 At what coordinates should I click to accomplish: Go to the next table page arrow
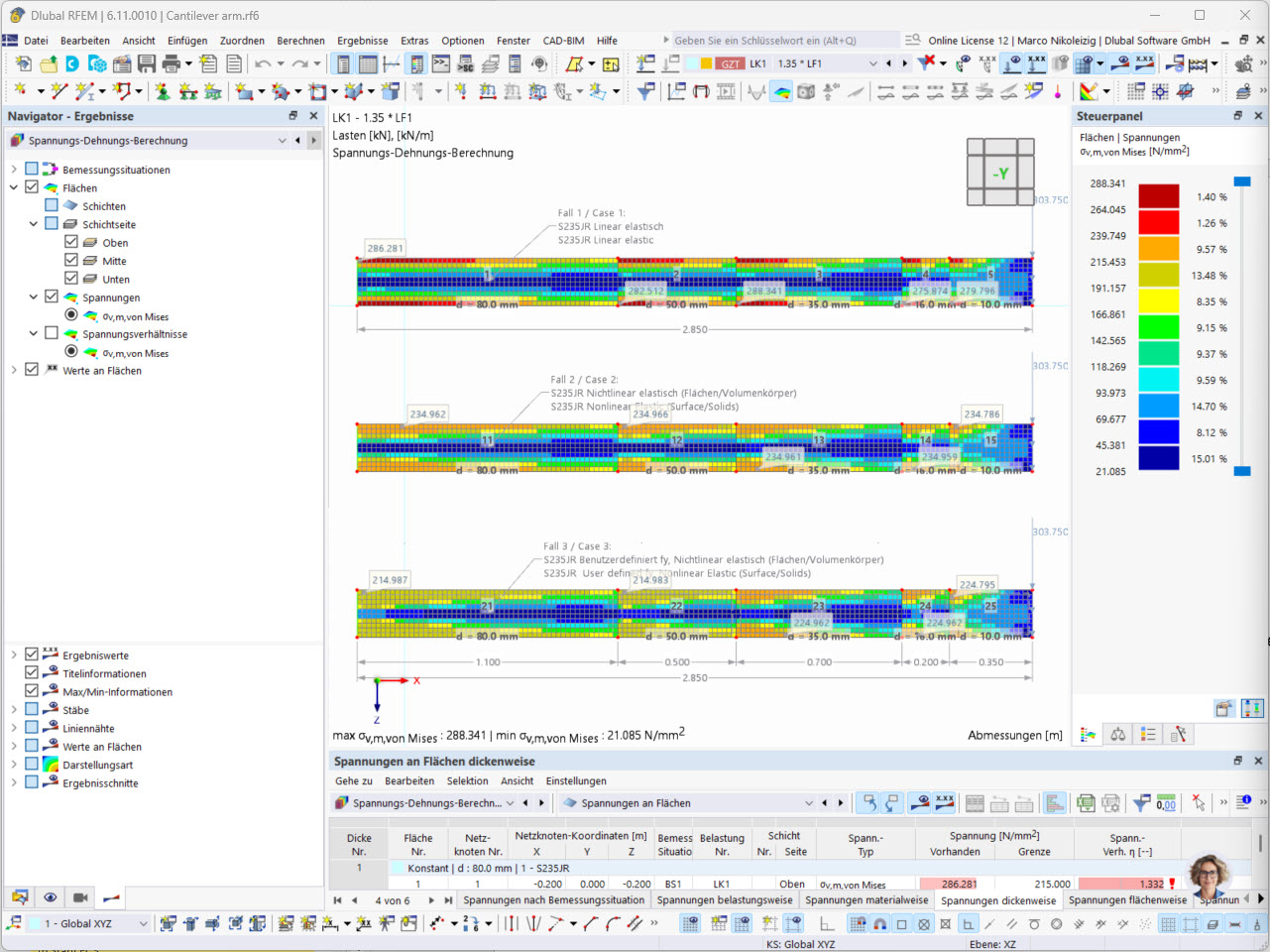pyautogui.click(x=431, y=900)
